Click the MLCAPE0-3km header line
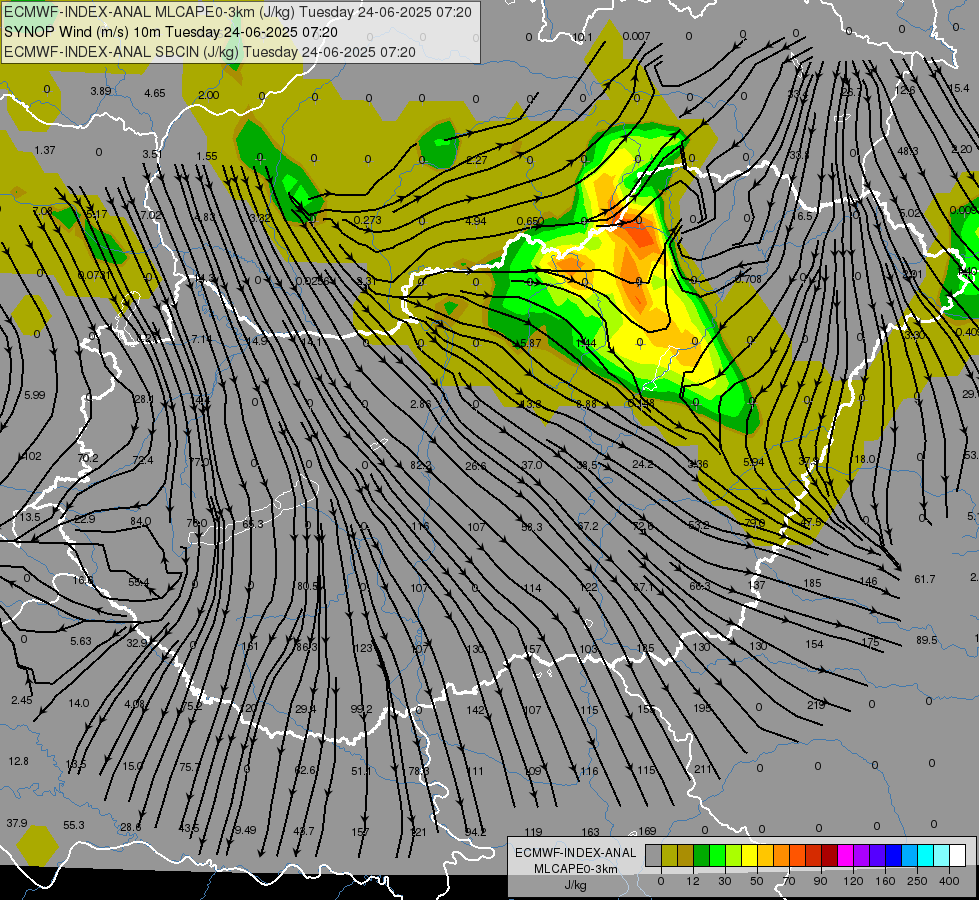The height and width of the screenshot is (900, 979). 238,12
